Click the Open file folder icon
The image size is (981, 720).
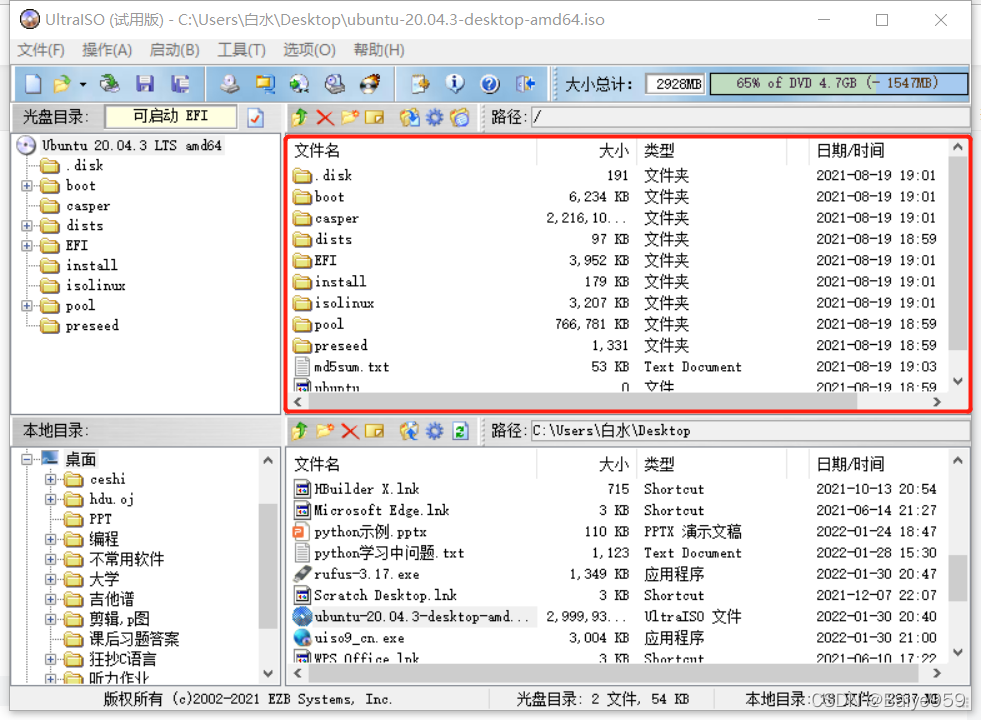[62, 83]
